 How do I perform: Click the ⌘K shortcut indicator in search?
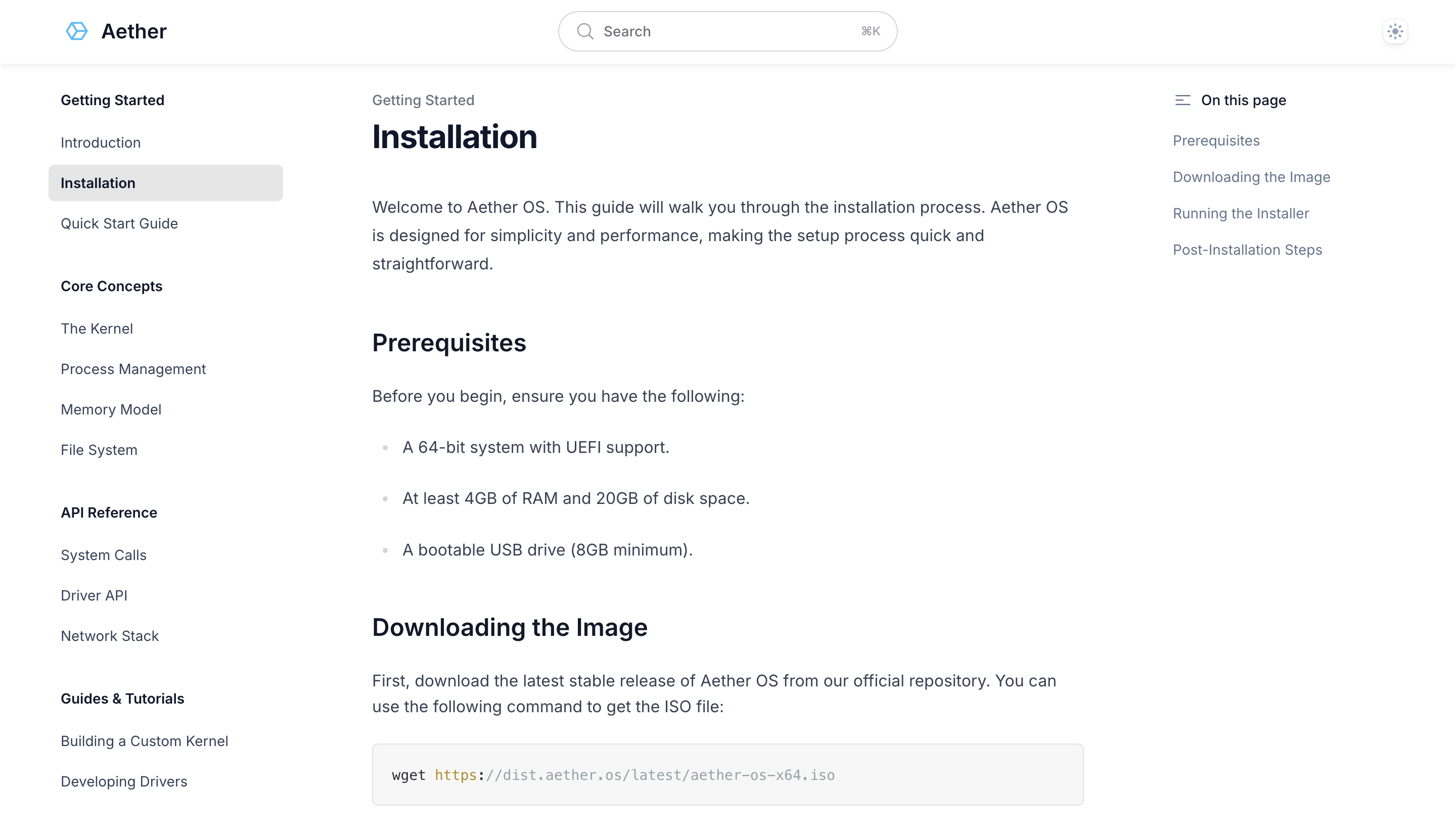point(870,31)
